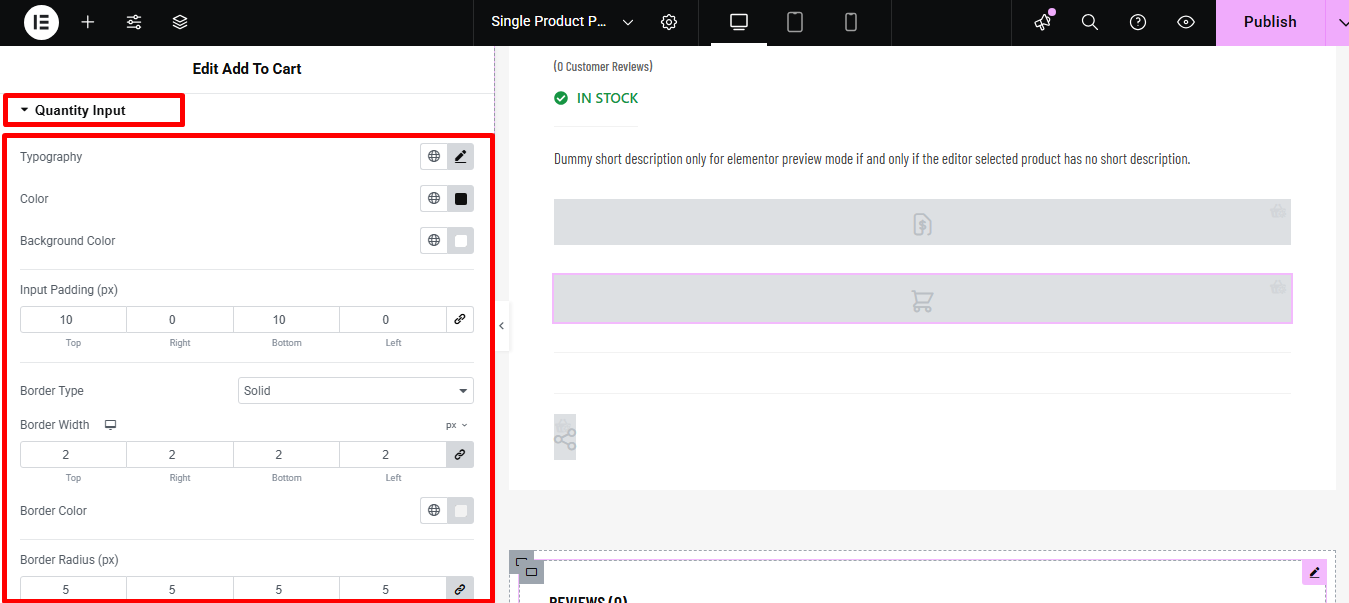
Task: Open the Finder search icon
Action: point(1089,22)
